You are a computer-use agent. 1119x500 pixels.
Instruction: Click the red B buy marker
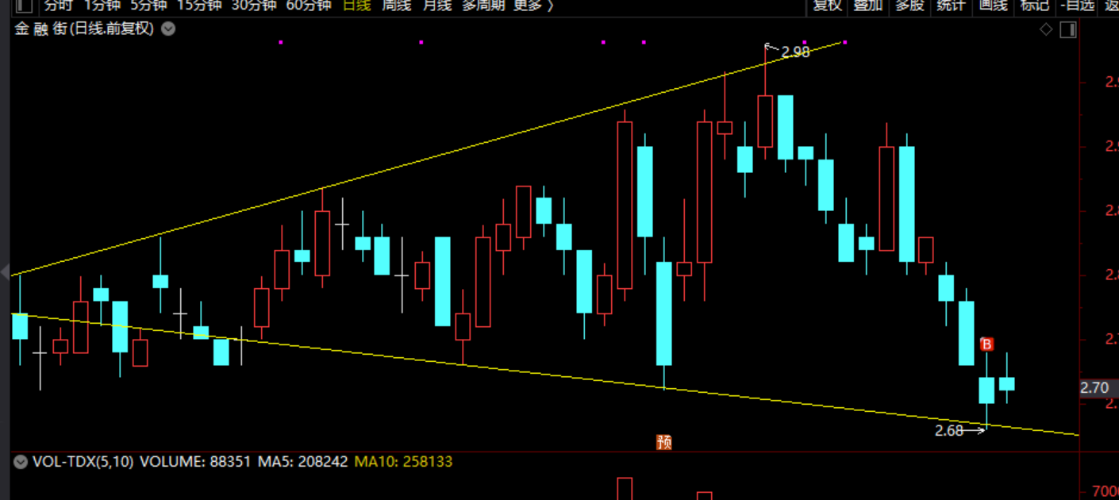pyautogui.click(x=987, y=345)
